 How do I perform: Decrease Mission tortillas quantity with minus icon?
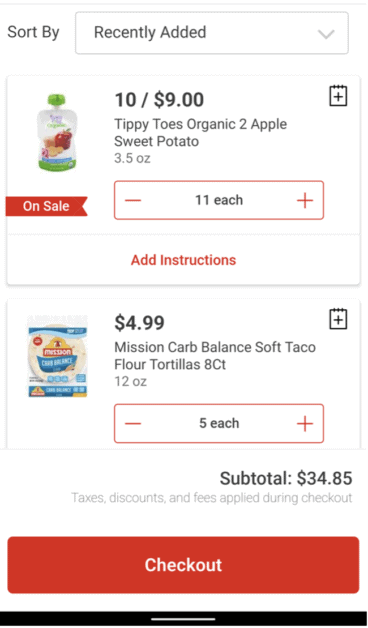pos(133,423)
